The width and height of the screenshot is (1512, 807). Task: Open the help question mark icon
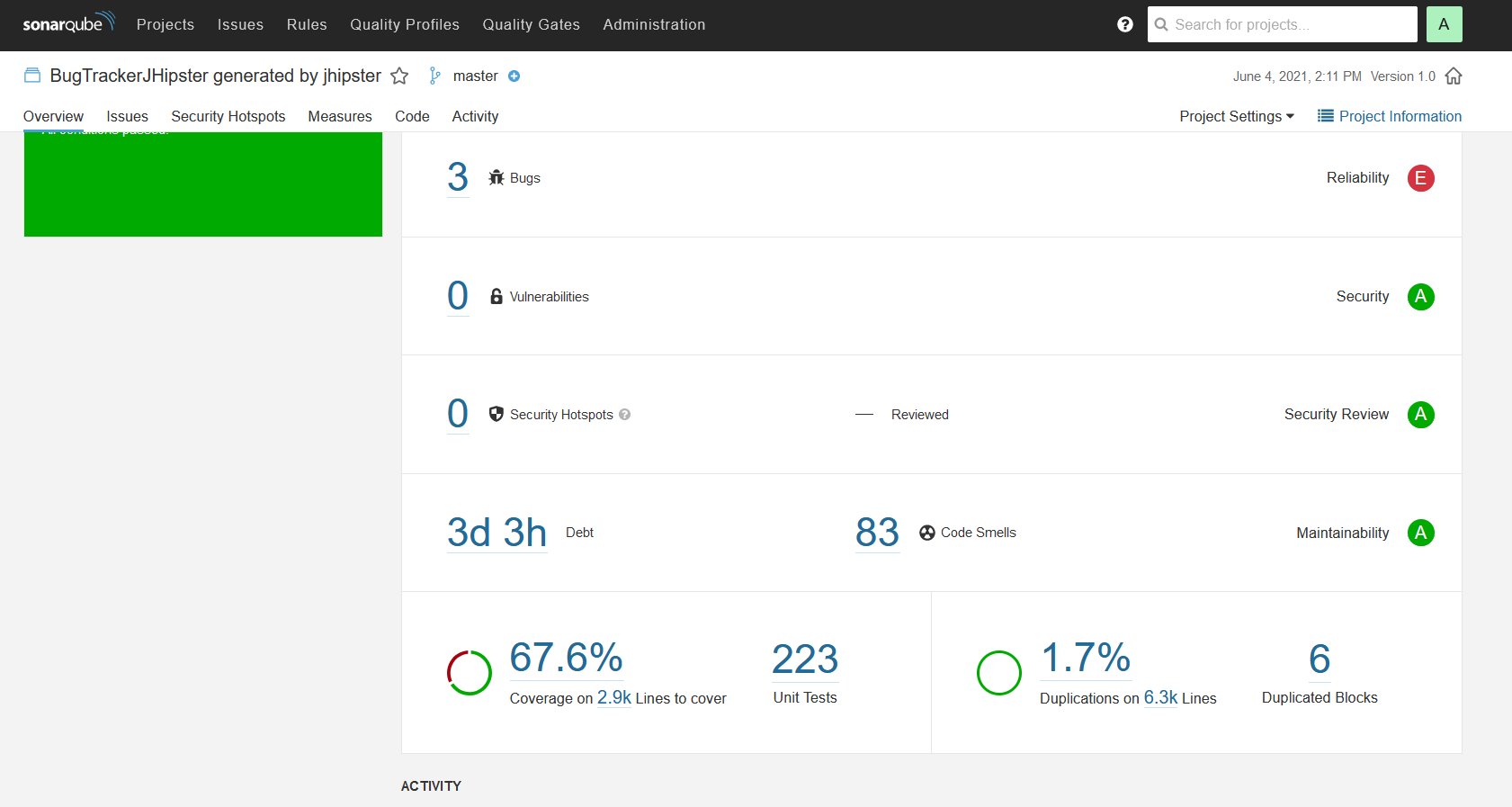(1124, 24)
